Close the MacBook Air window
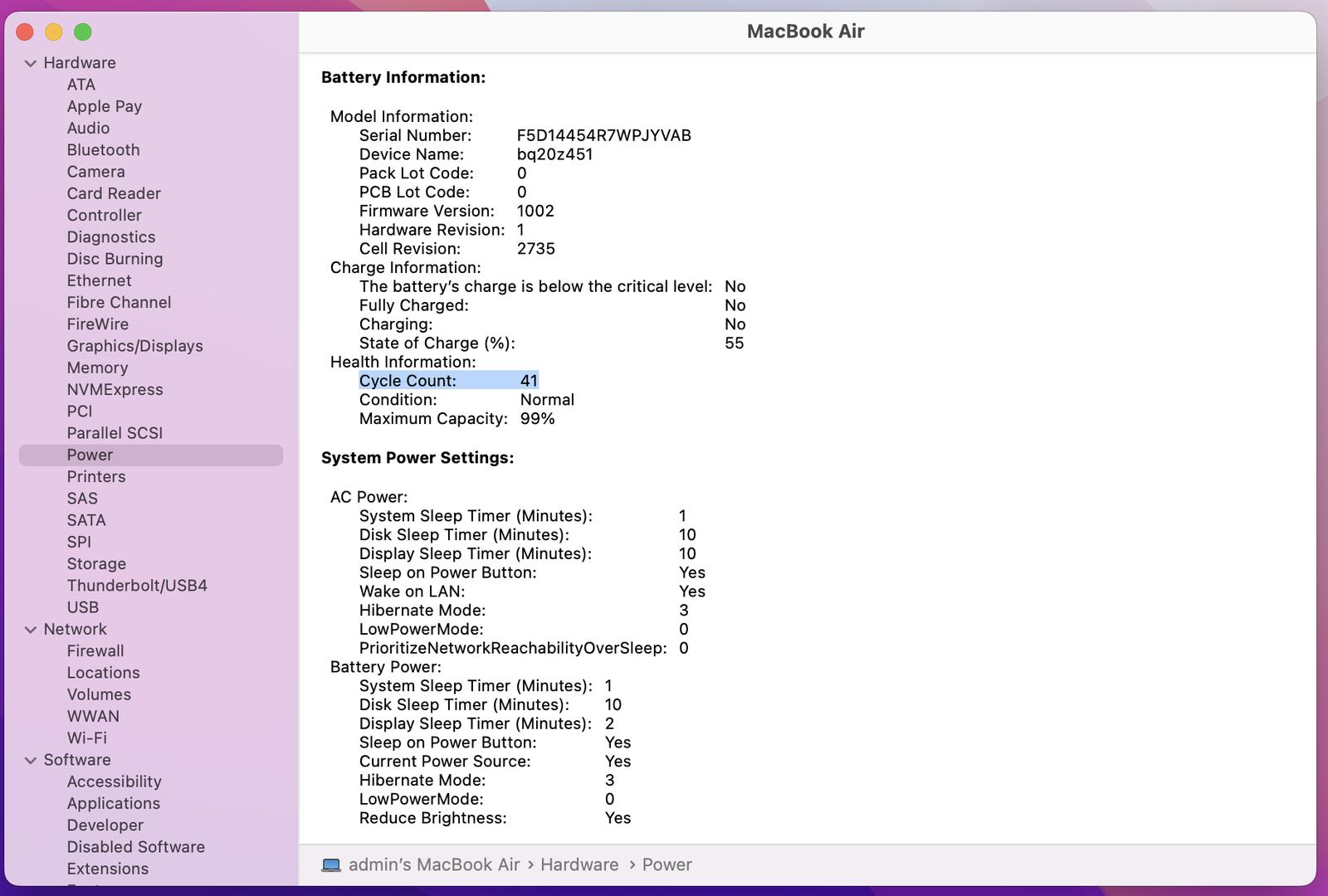 tap(25, 32)
